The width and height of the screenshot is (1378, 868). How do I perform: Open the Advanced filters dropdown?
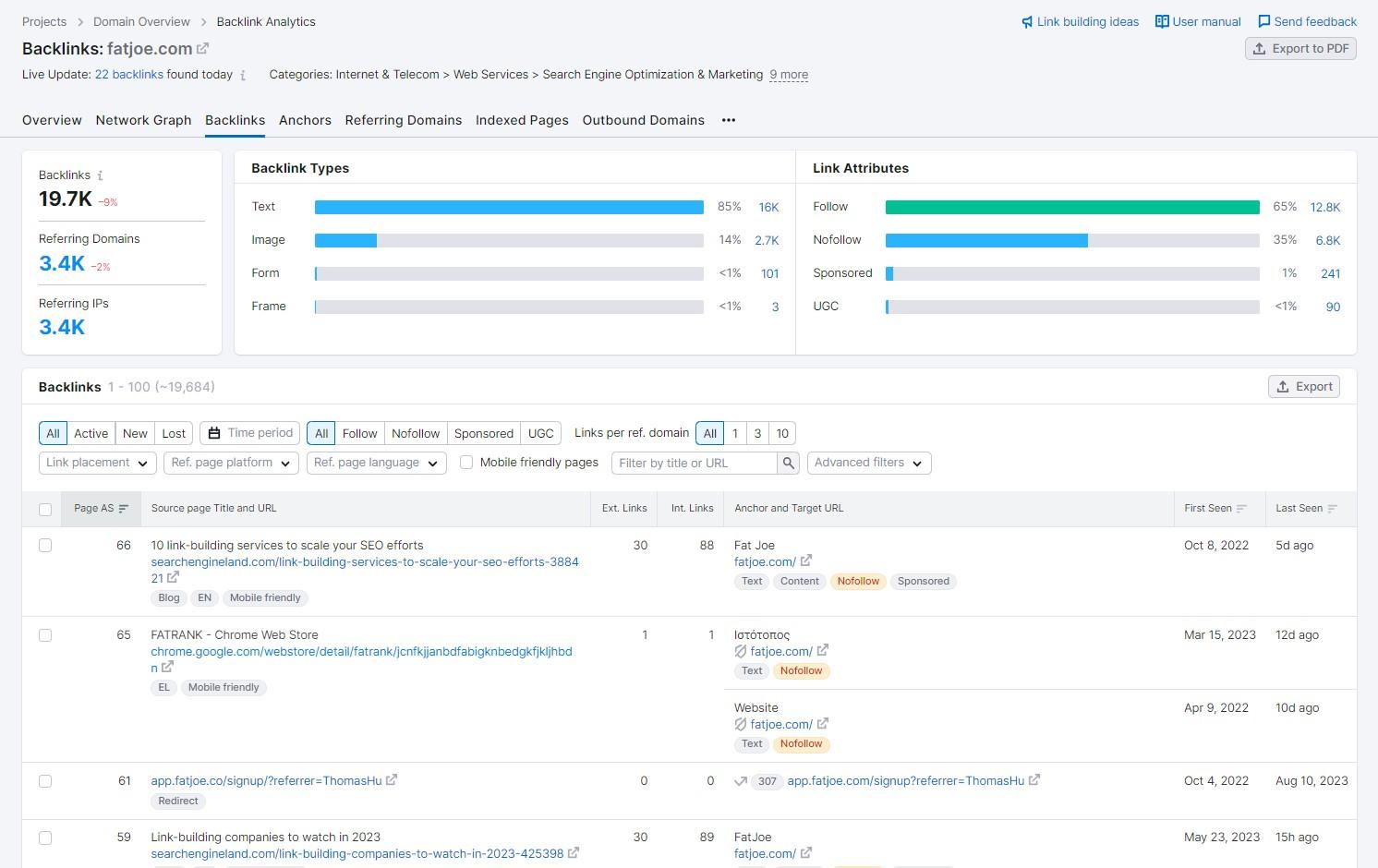869,463
